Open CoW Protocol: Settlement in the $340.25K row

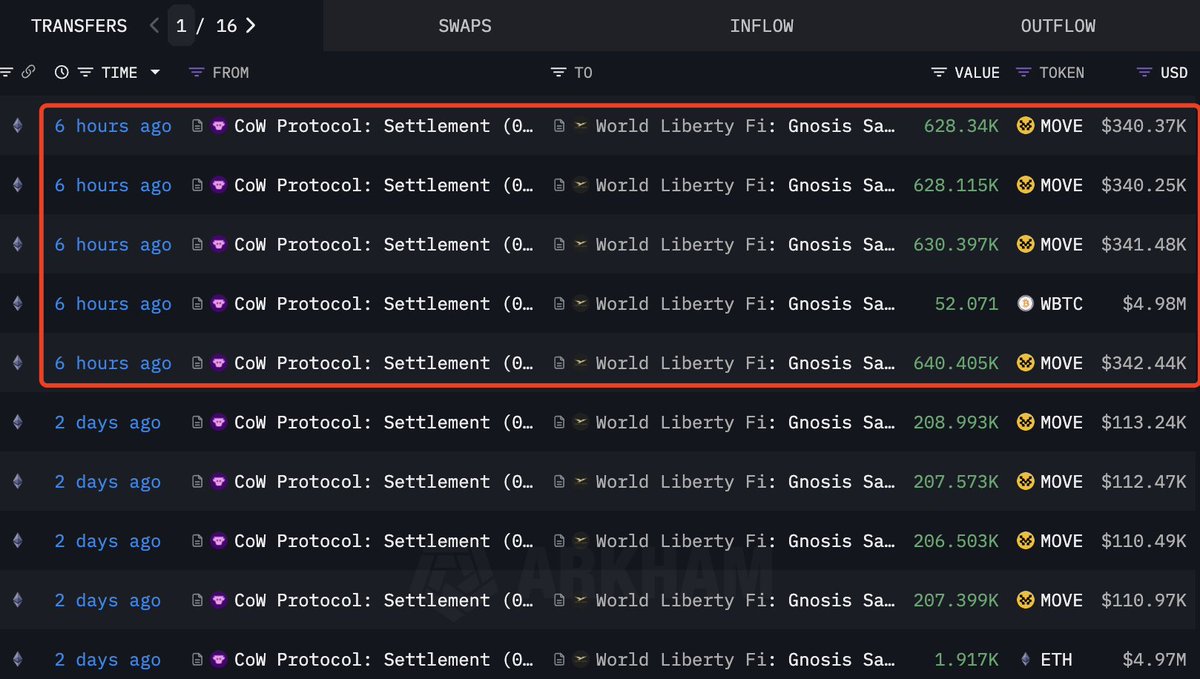(x=384, y=186)
